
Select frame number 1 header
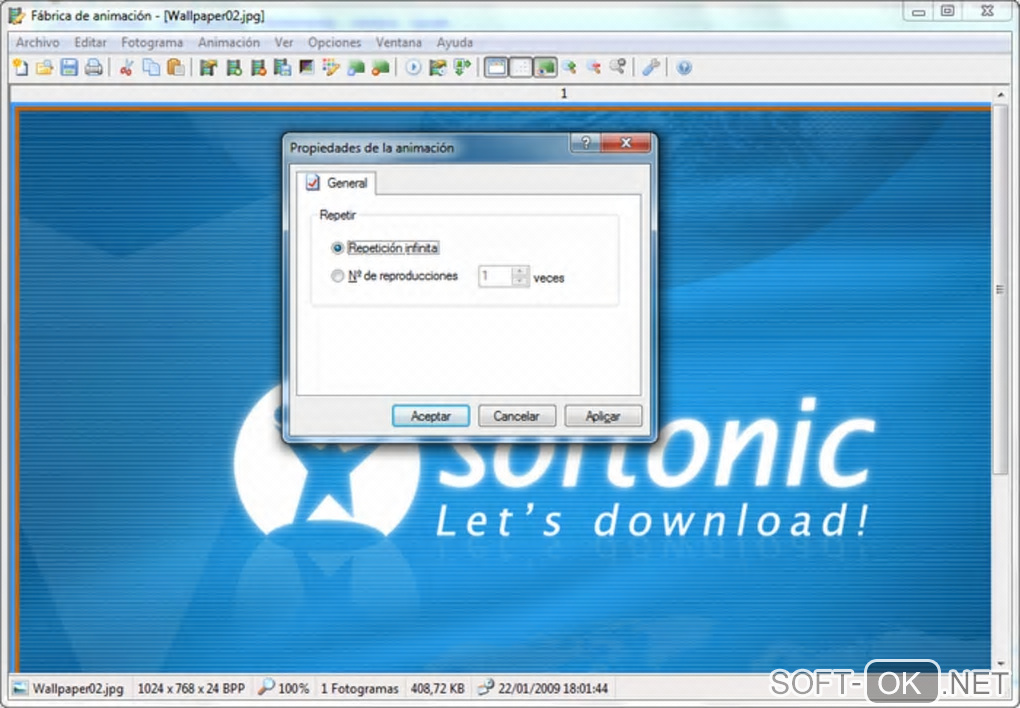coord(564,94)
